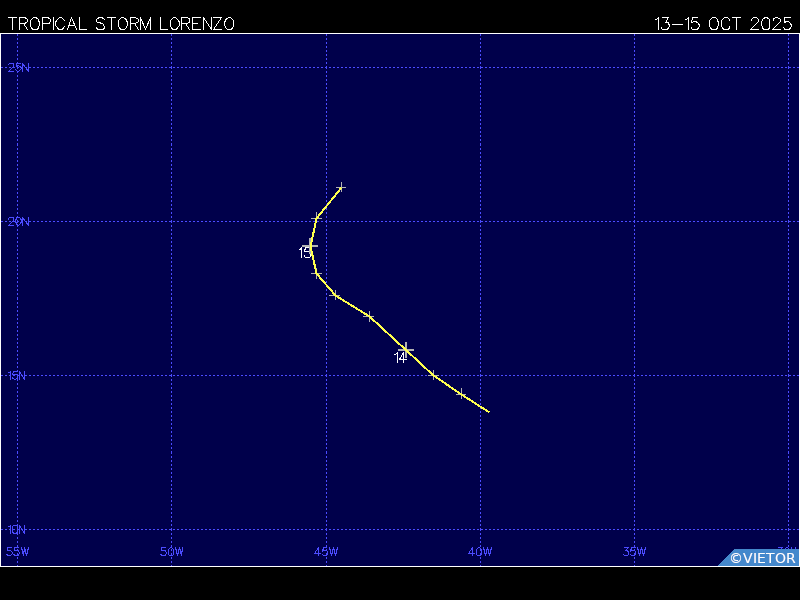
Task: Click the first cross near track's southeast end
Action: (461, 393)
